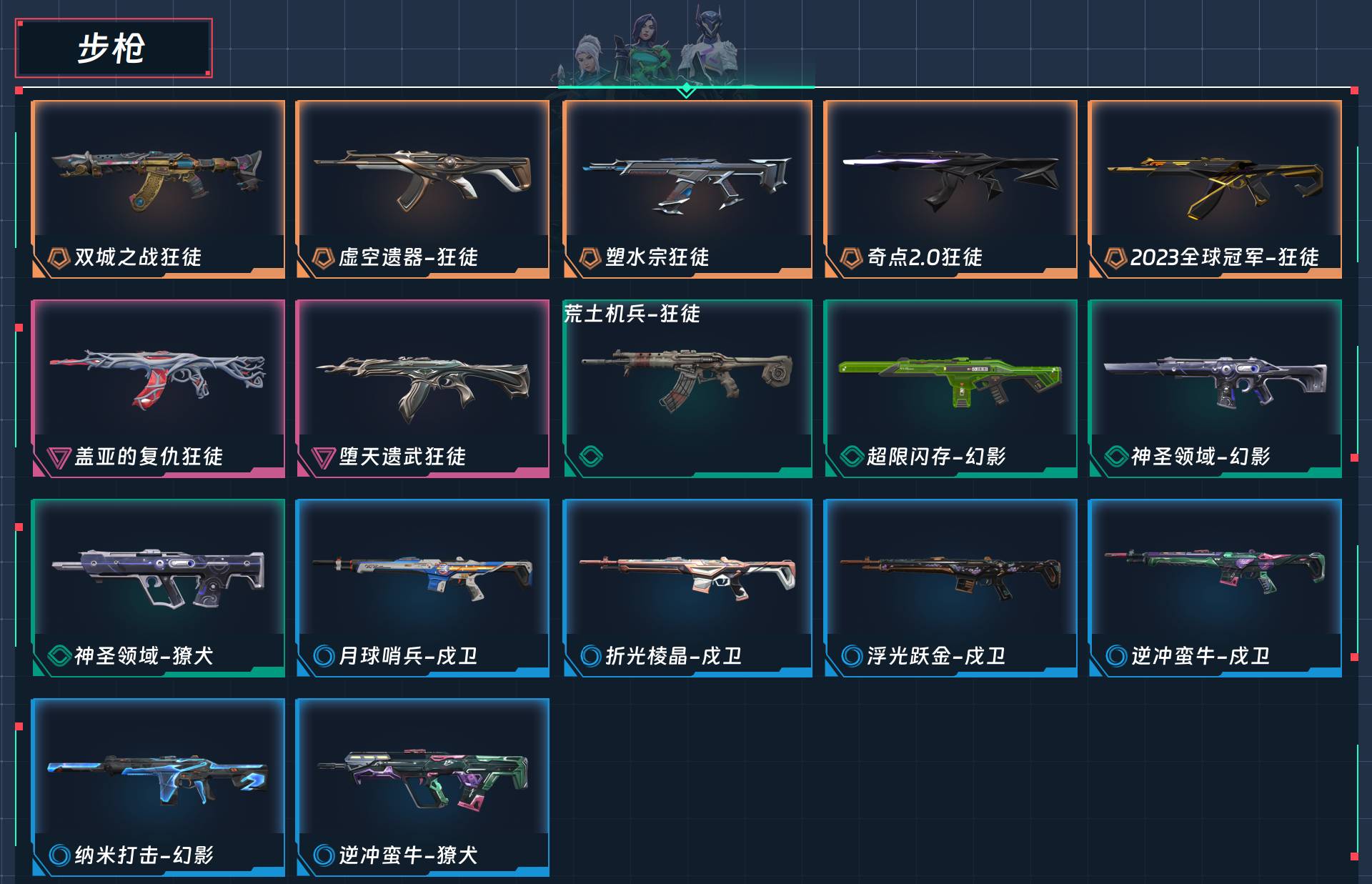
Task: Click the green diamond icon beside 超限闪存-幻影
Action: pyautogui.click(x=852, y=456)
